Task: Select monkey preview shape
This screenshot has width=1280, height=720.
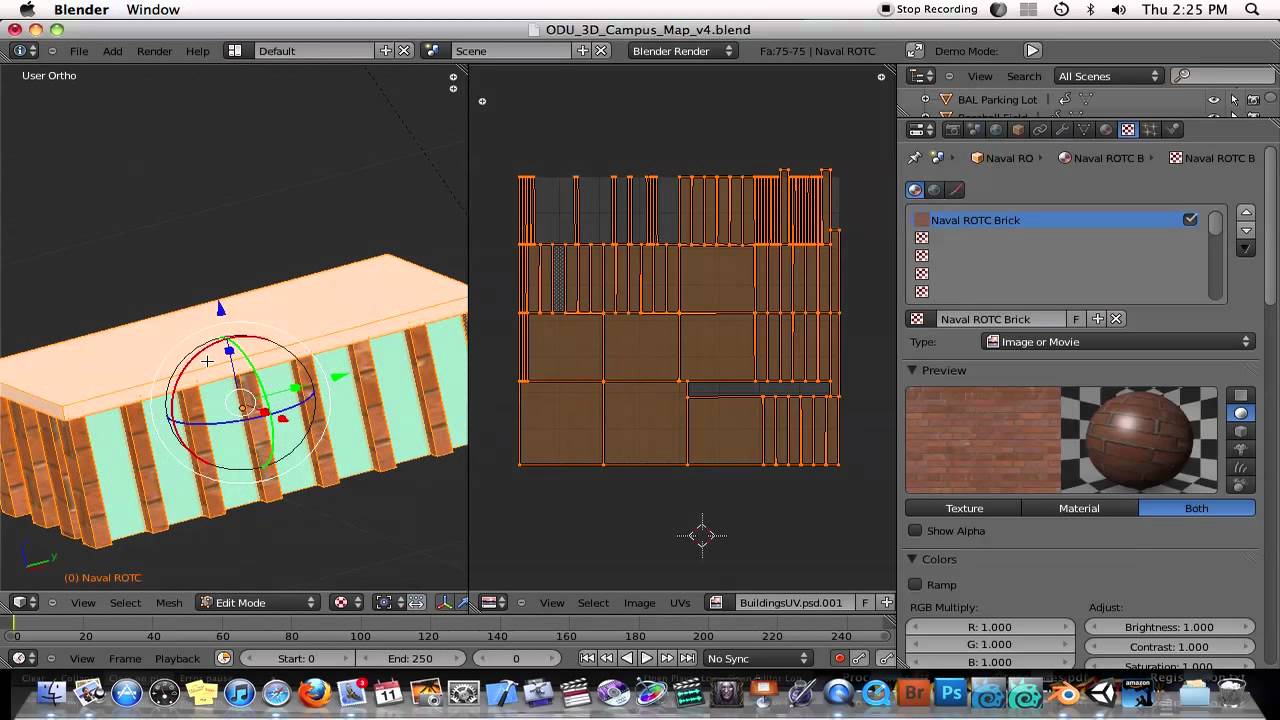Action: [1241, 449]
